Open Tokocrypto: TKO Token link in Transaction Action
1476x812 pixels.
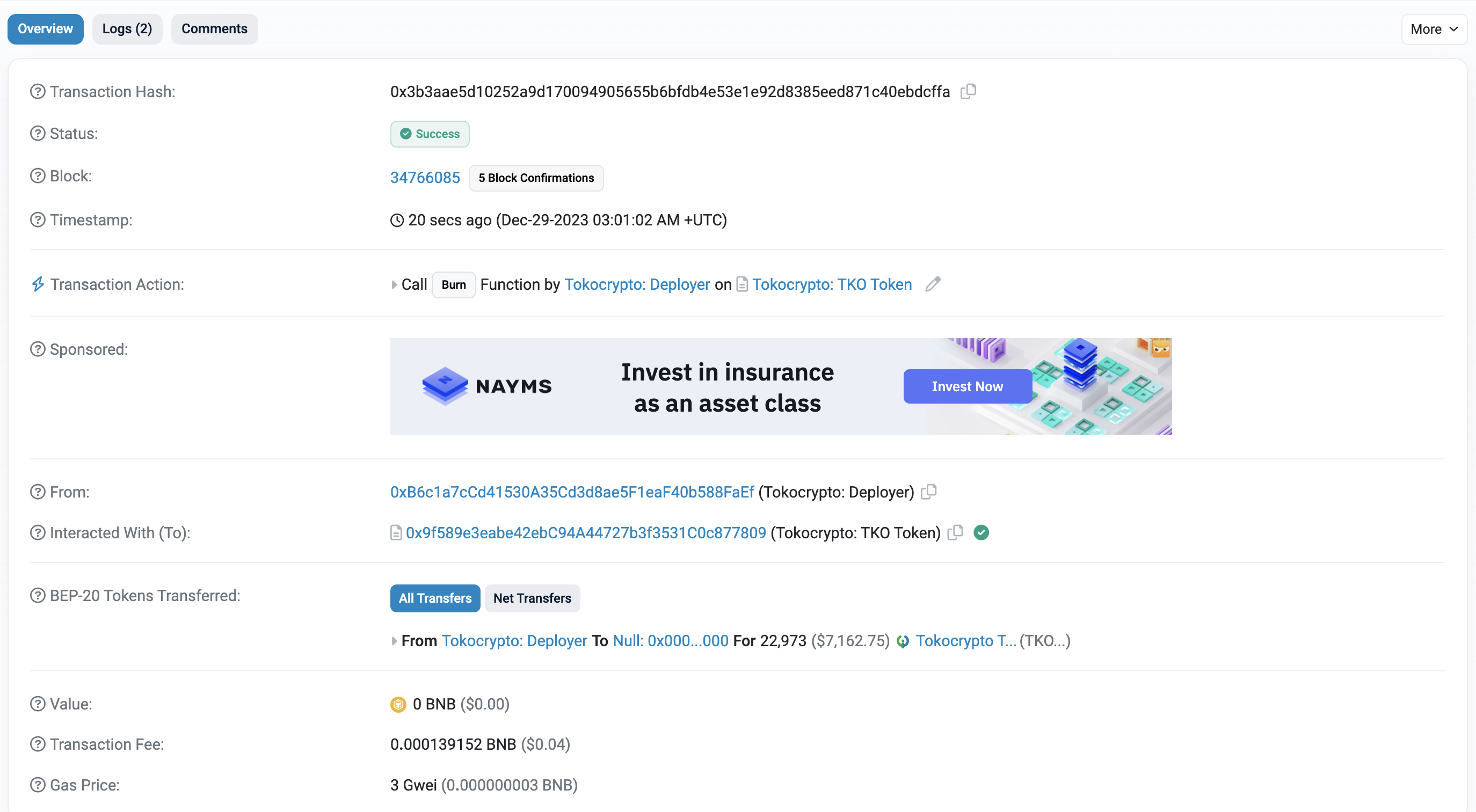832,284
